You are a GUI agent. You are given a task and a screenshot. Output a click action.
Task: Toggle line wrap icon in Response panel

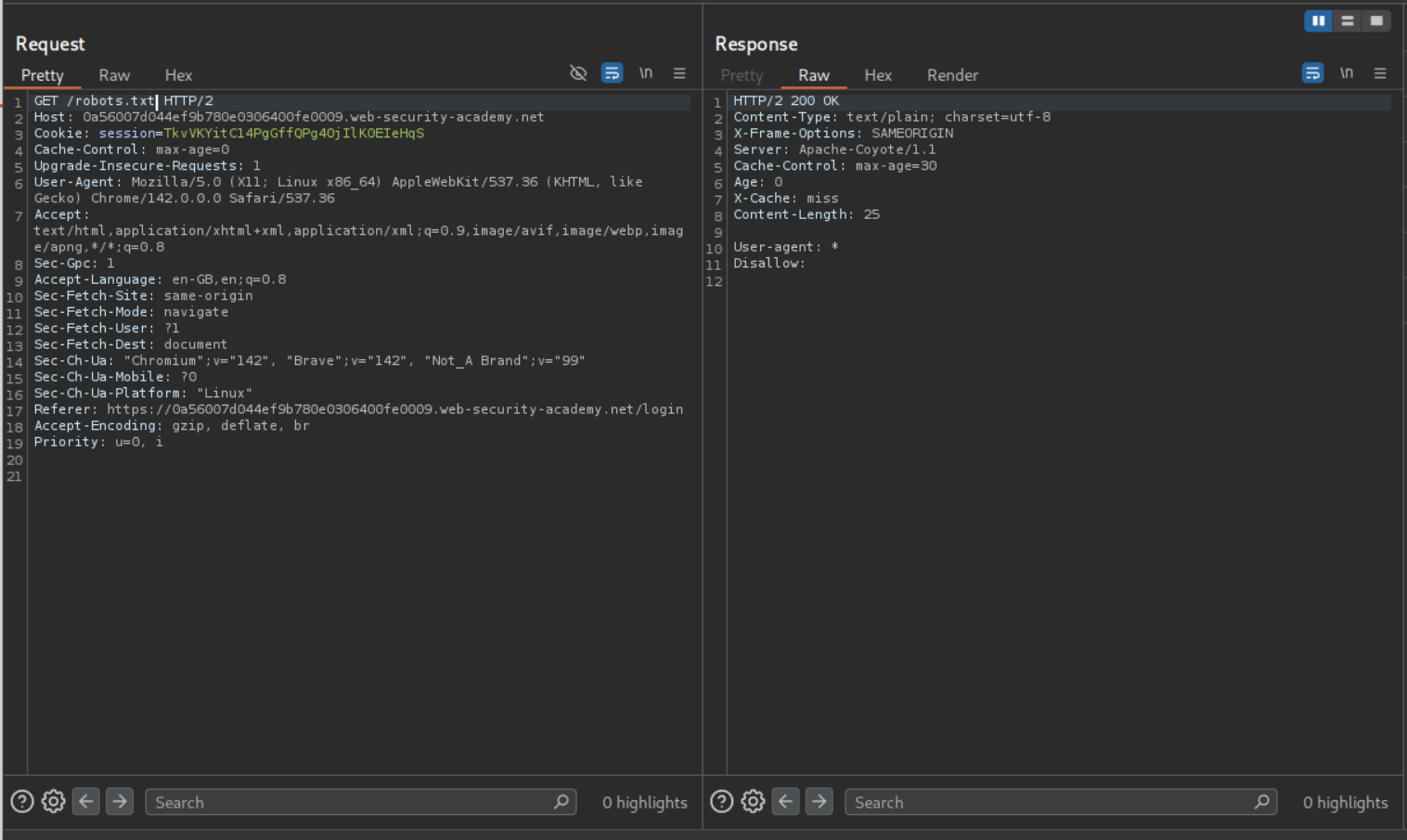pyautogui.click(x=1312, y=73)
